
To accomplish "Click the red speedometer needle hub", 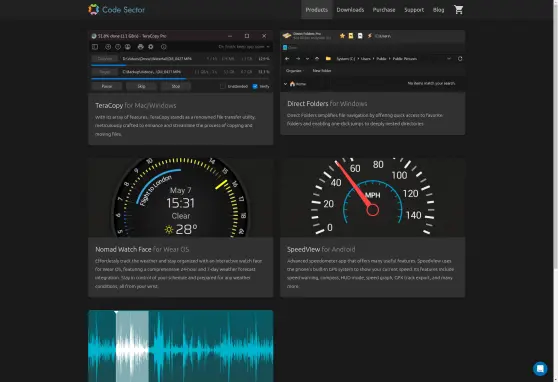I will tap(373, 210).
